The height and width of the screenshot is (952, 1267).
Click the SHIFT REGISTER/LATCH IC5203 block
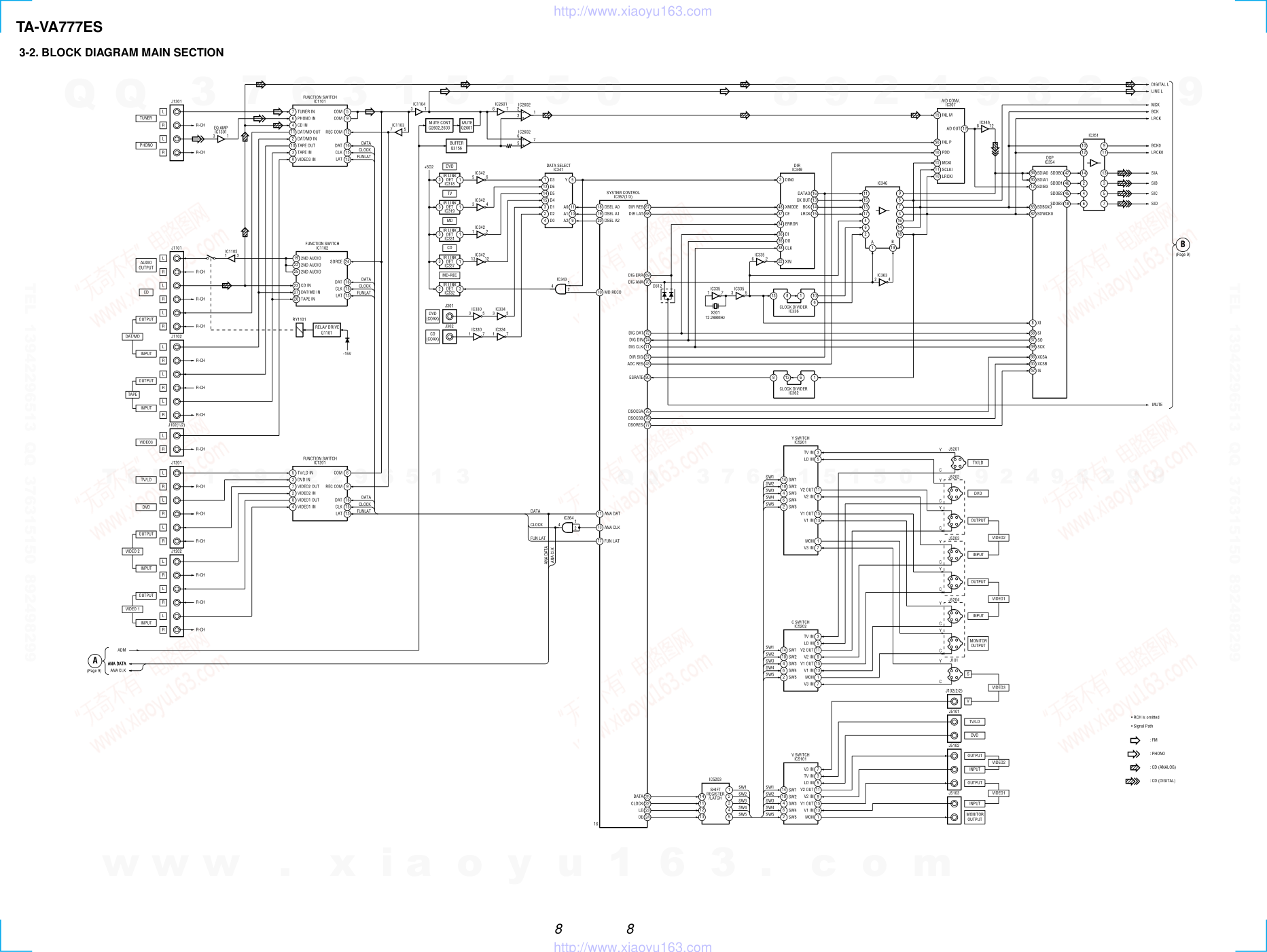click(x=715, y=804)
